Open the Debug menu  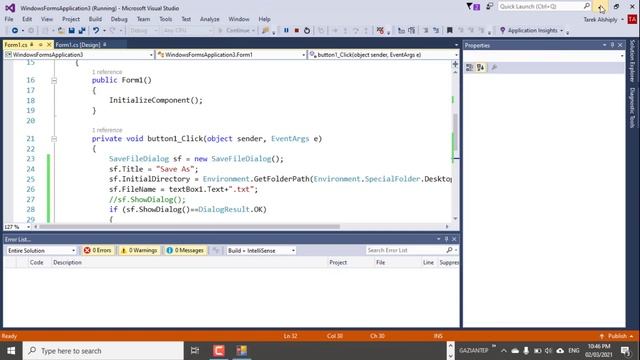pyautogui.click(x=119, y=19)
